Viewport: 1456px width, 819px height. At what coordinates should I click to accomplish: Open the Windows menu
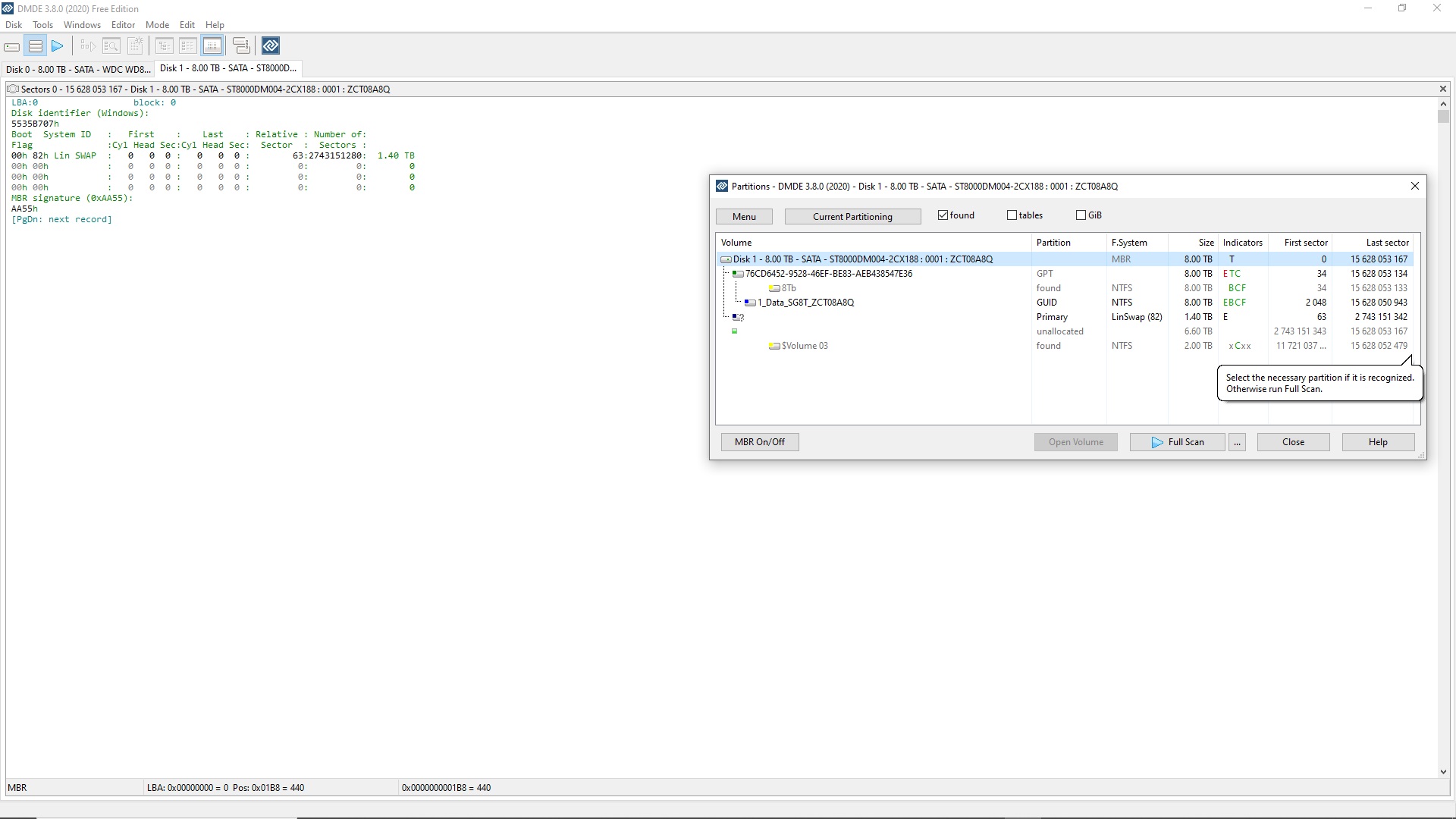pos(82,24)
